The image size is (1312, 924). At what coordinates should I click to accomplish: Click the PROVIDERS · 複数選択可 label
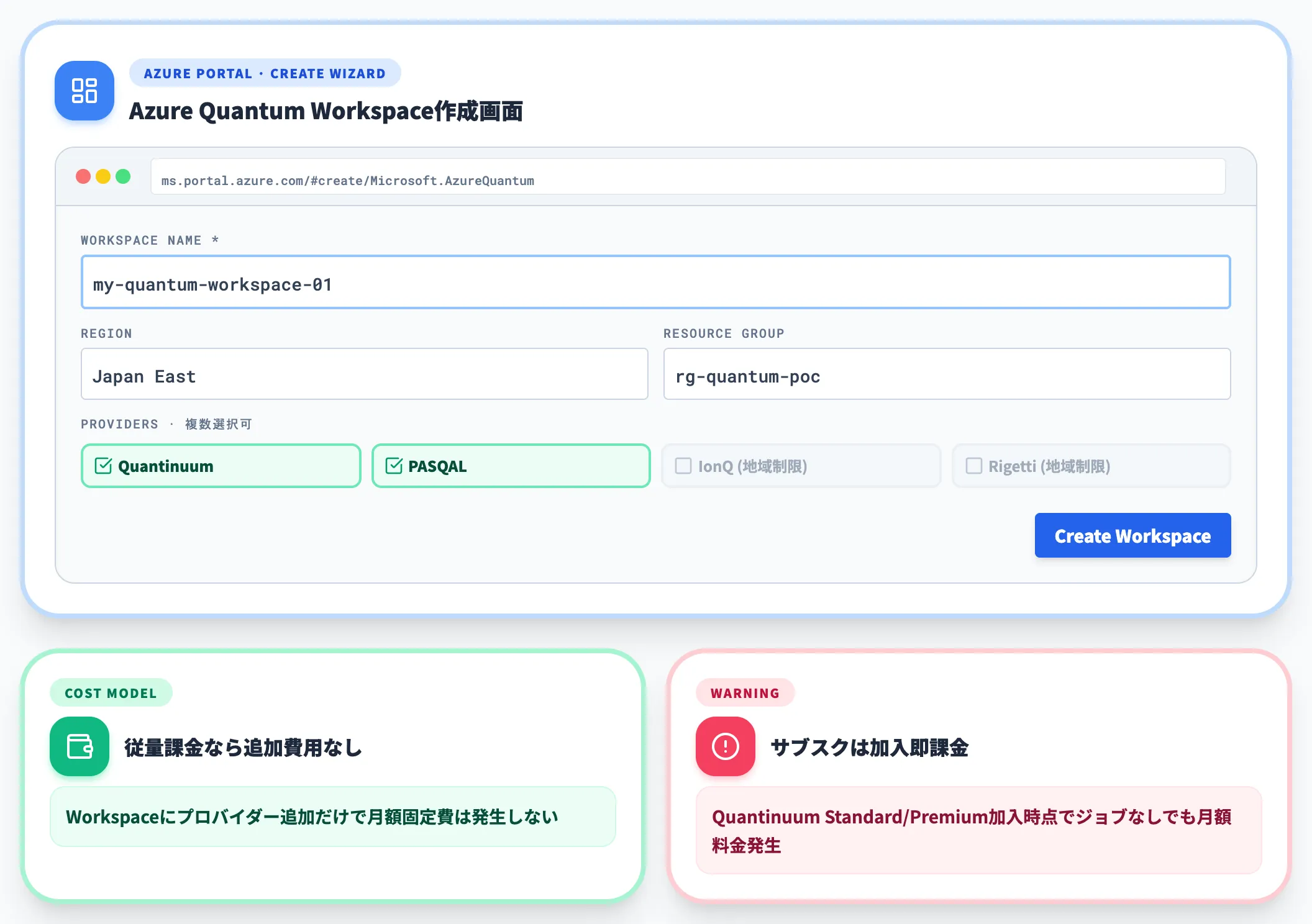tap(166, 424)
